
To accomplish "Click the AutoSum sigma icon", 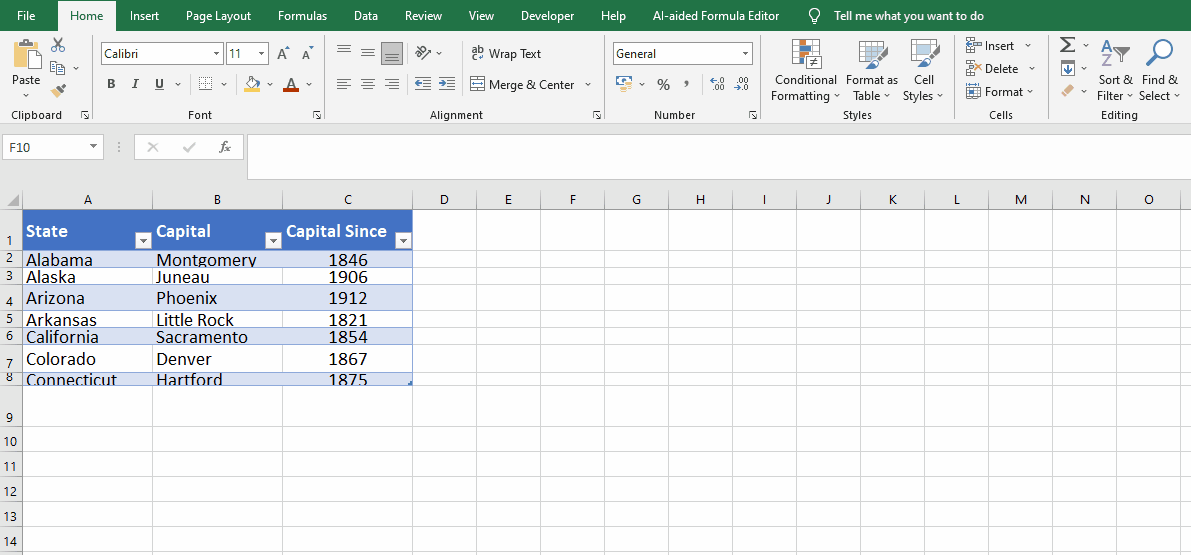I will click(1067, 45).
